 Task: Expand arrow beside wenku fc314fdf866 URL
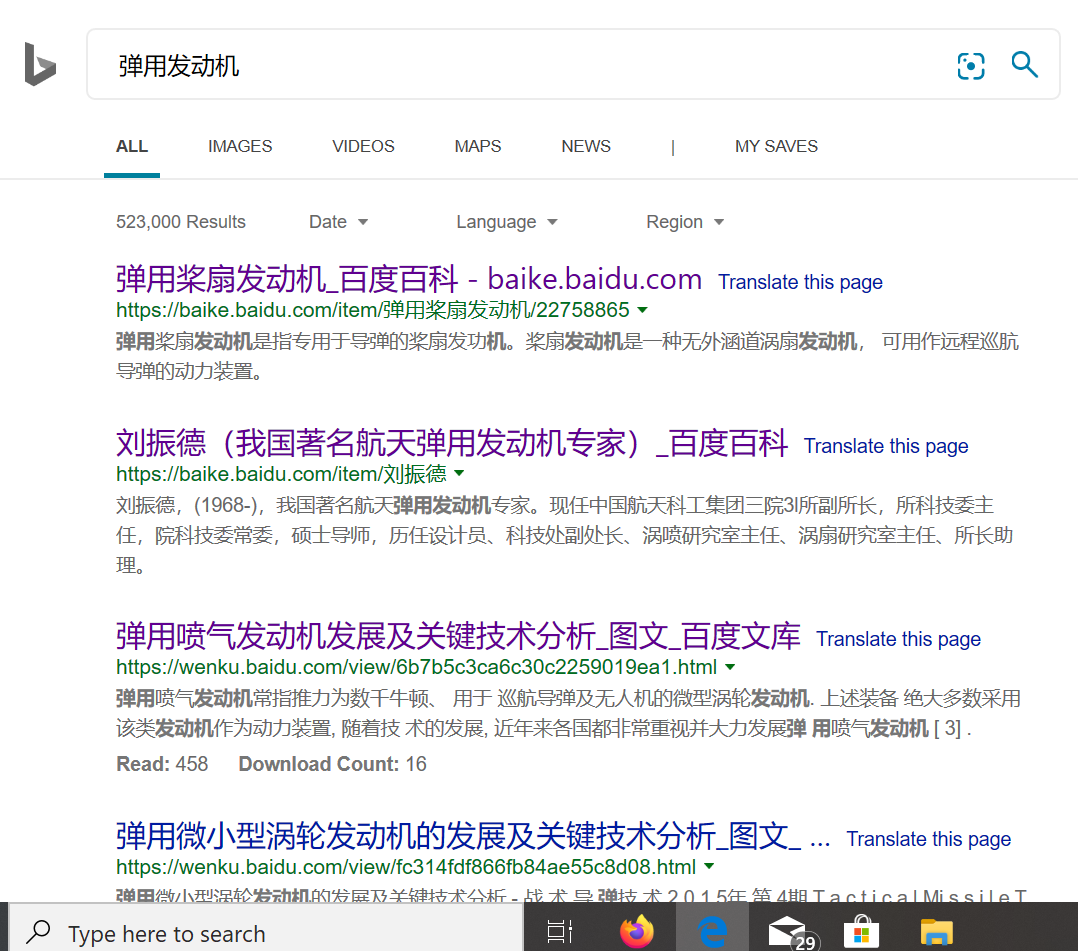pyautogui.click(x=710, y=866)
